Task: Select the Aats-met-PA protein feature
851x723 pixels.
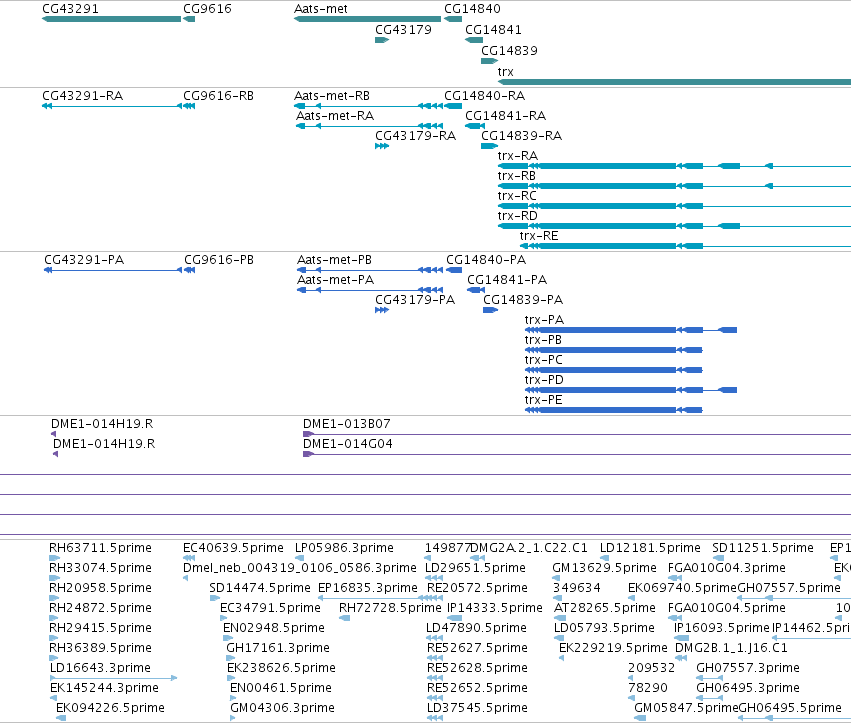Action: [x=370, y=290]
